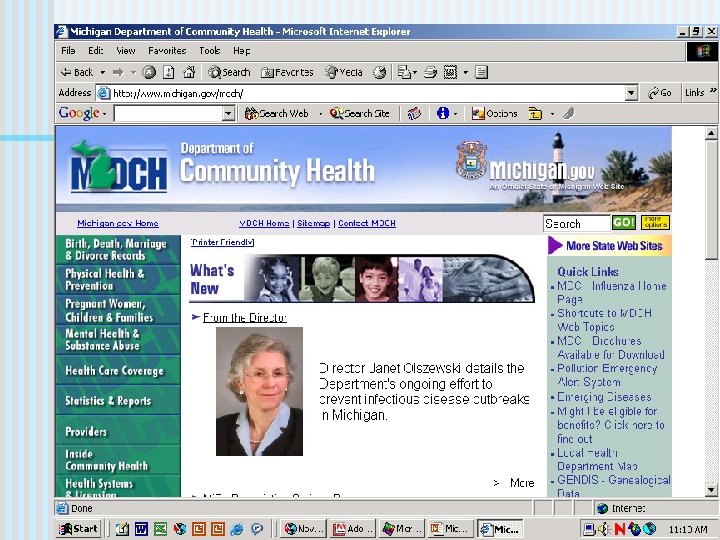Open Birth, Death, Marriage & Divorce Records
The image size is (720, 540).
pyautogui.click(x=118, y=249)
